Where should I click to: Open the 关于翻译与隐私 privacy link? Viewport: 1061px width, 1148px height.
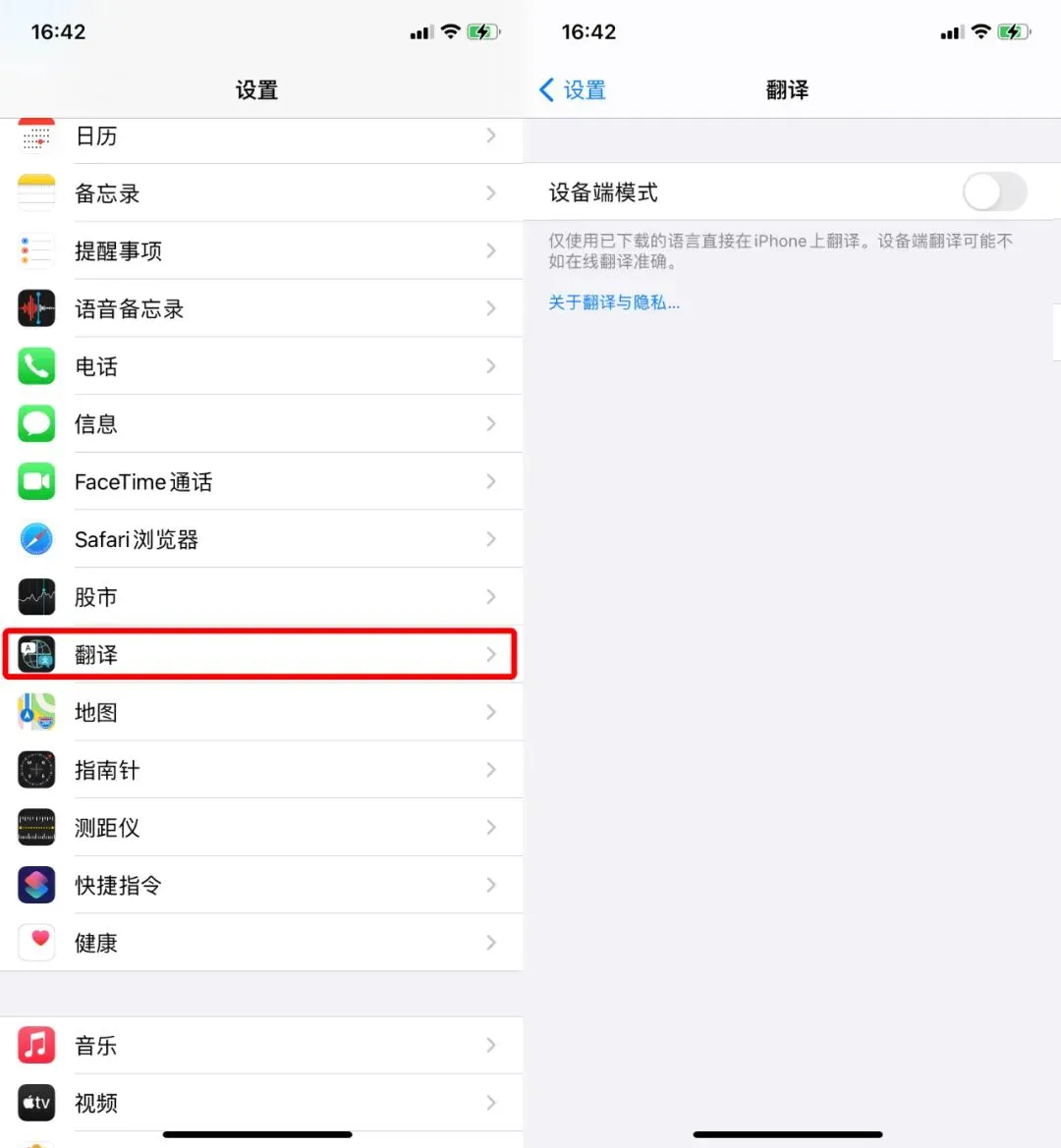tap(614, 302)
